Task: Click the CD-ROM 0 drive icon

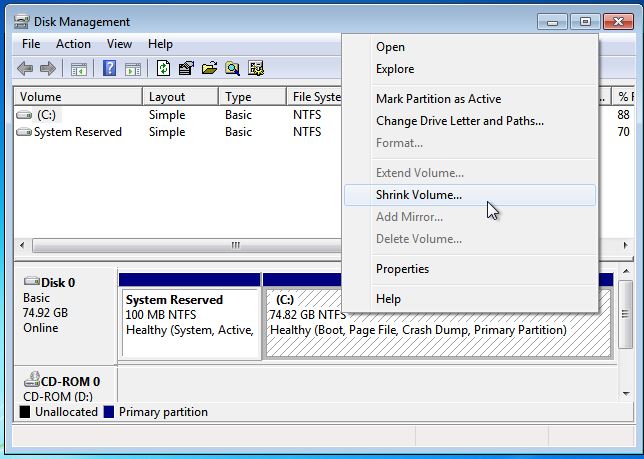Action: pos(32,380)
